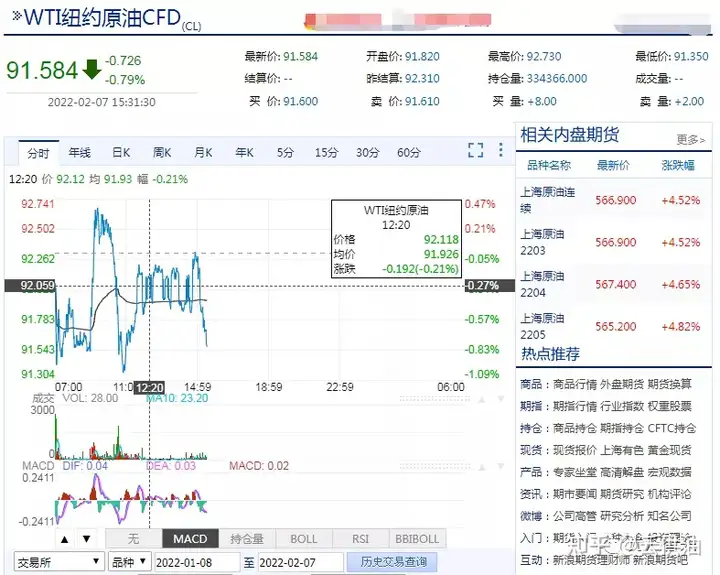Viewport: 720px width, 575px height.
Task: Click the 公司高管 link
Action: 574,516
